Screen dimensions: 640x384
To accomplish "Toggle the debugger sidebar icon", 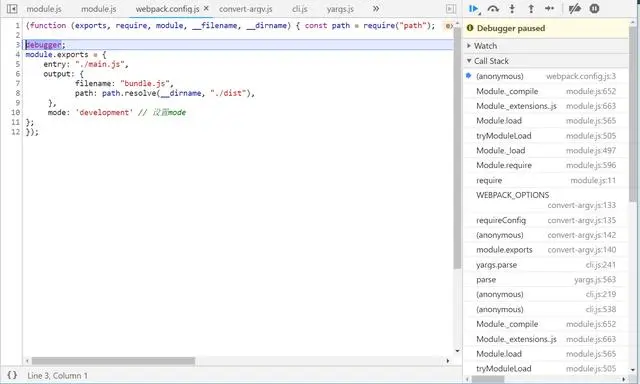I will [x=451, y=9].
